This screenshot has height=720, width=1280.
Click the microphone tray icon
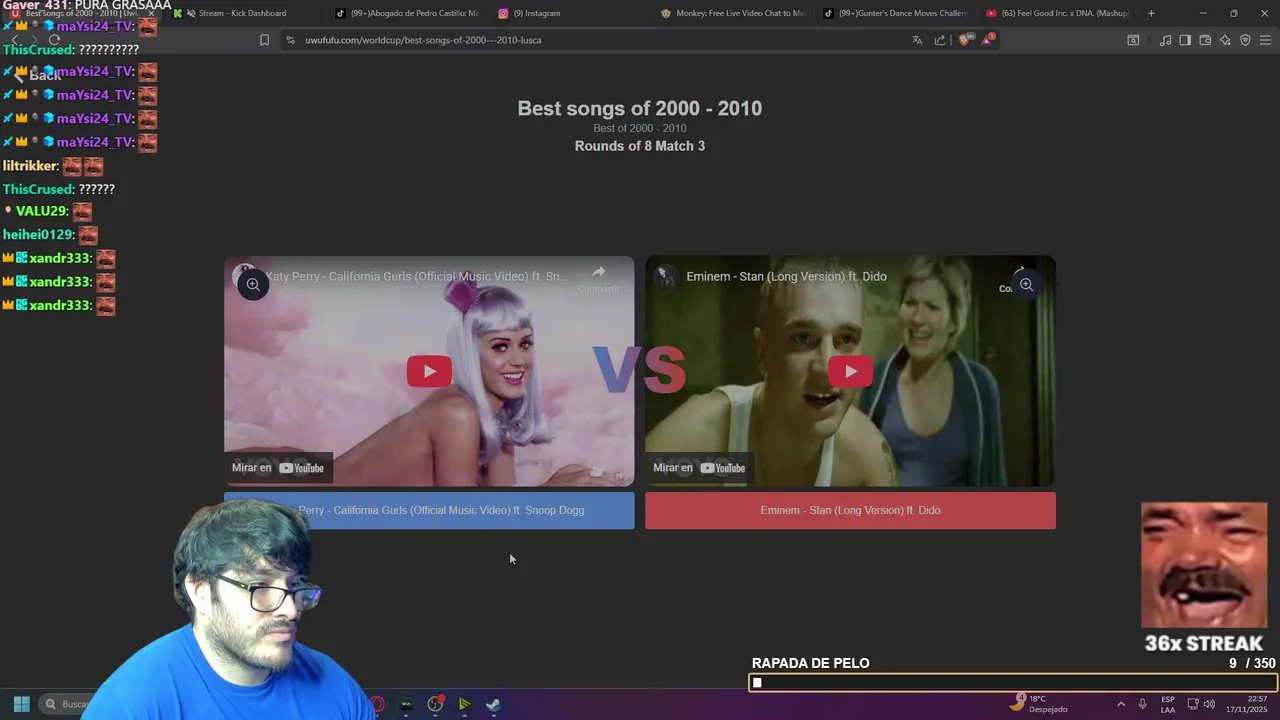pyautogui.click(x=1142, y=704)
